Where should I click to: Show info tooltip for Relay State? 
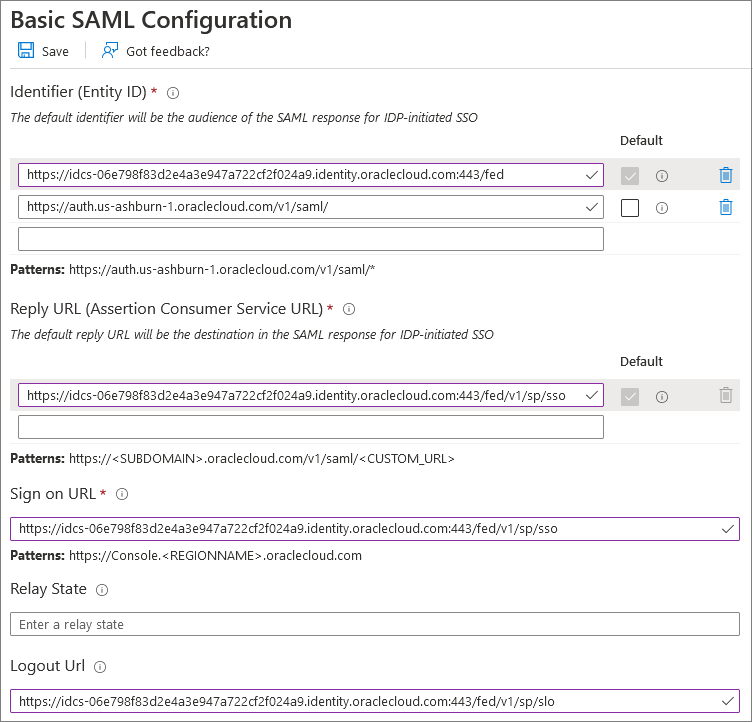[102, 590]
